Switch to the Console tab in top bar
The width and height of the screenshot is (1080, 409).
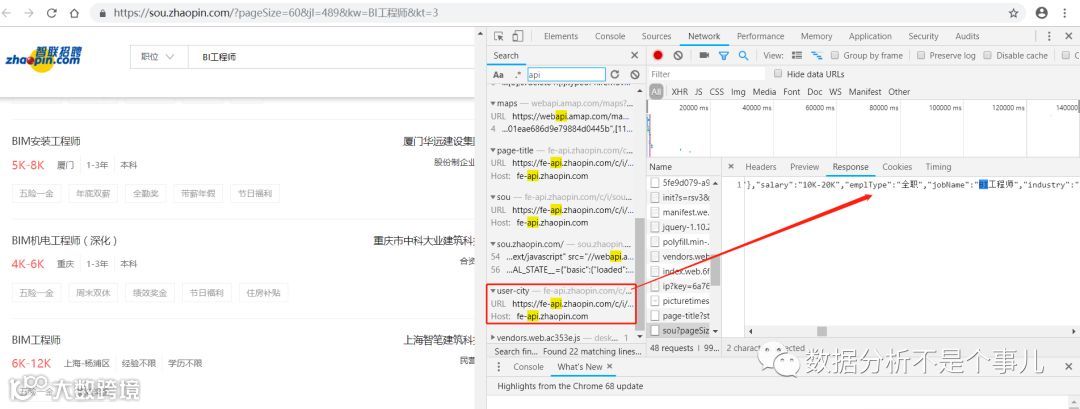610,36
